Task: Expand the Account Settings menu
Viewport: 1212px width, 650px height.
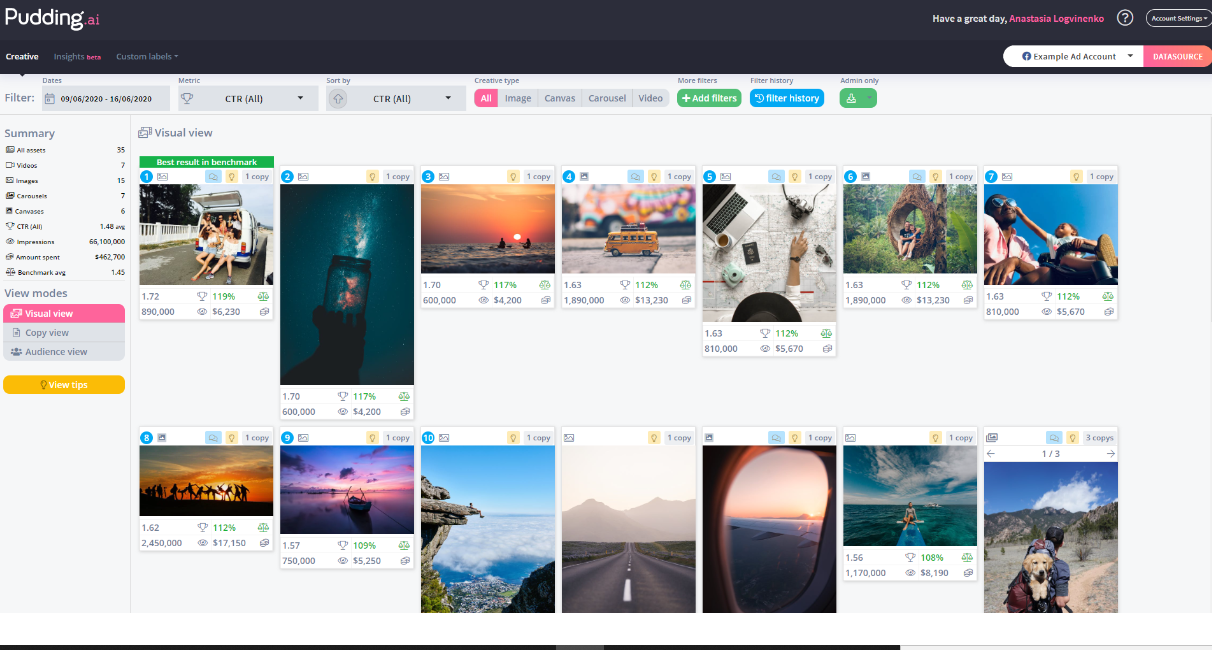Action: tap(1178, 18)
